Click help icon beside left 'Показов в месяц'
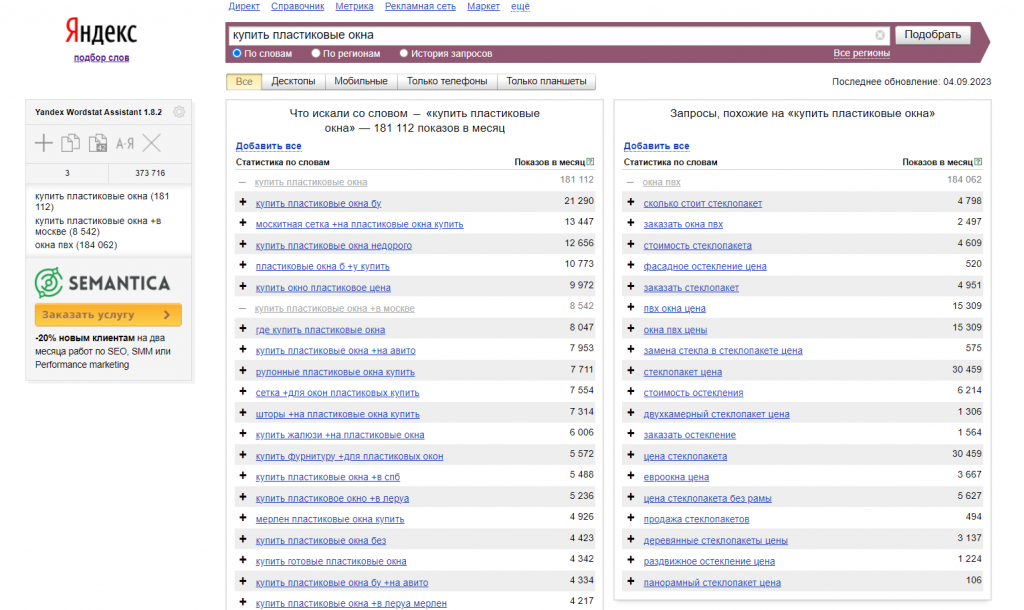1024x610 pixels. (590, 162)
